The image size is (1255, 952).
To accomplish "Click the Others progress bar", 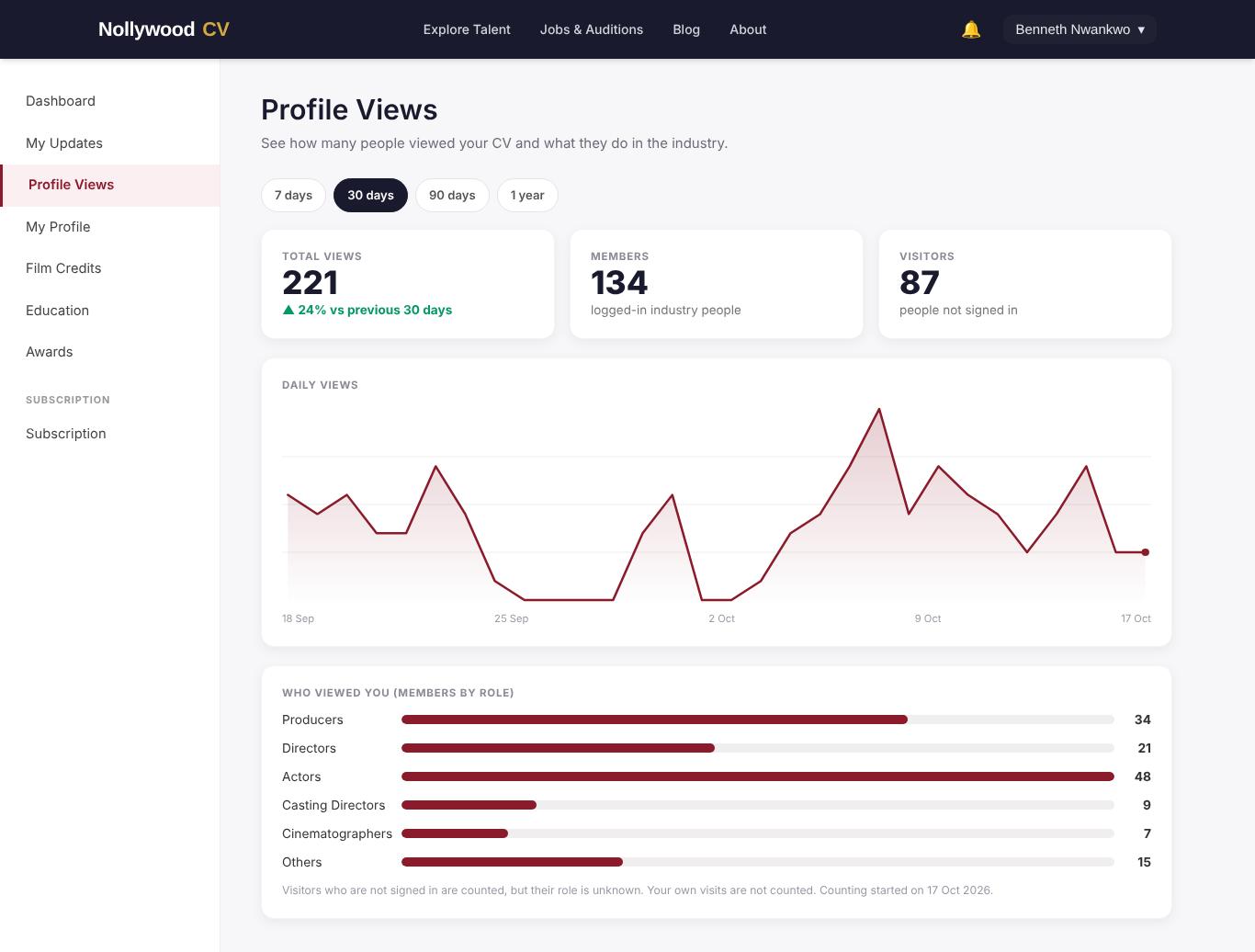I will 758,862.
